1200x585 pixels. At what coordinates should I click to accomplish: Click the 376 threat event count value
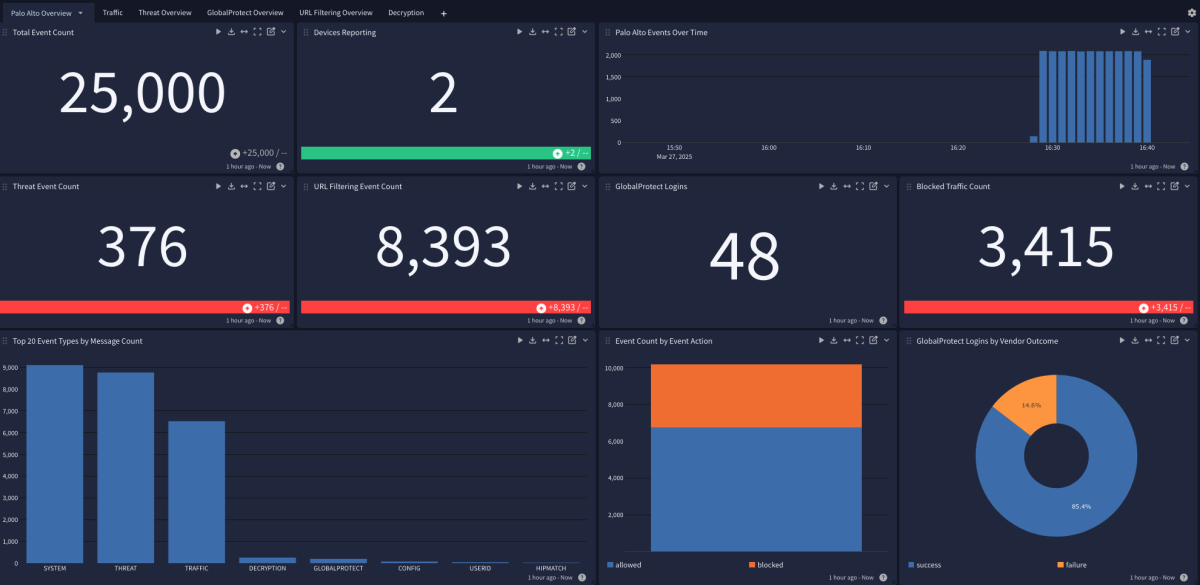coord(142,247)
